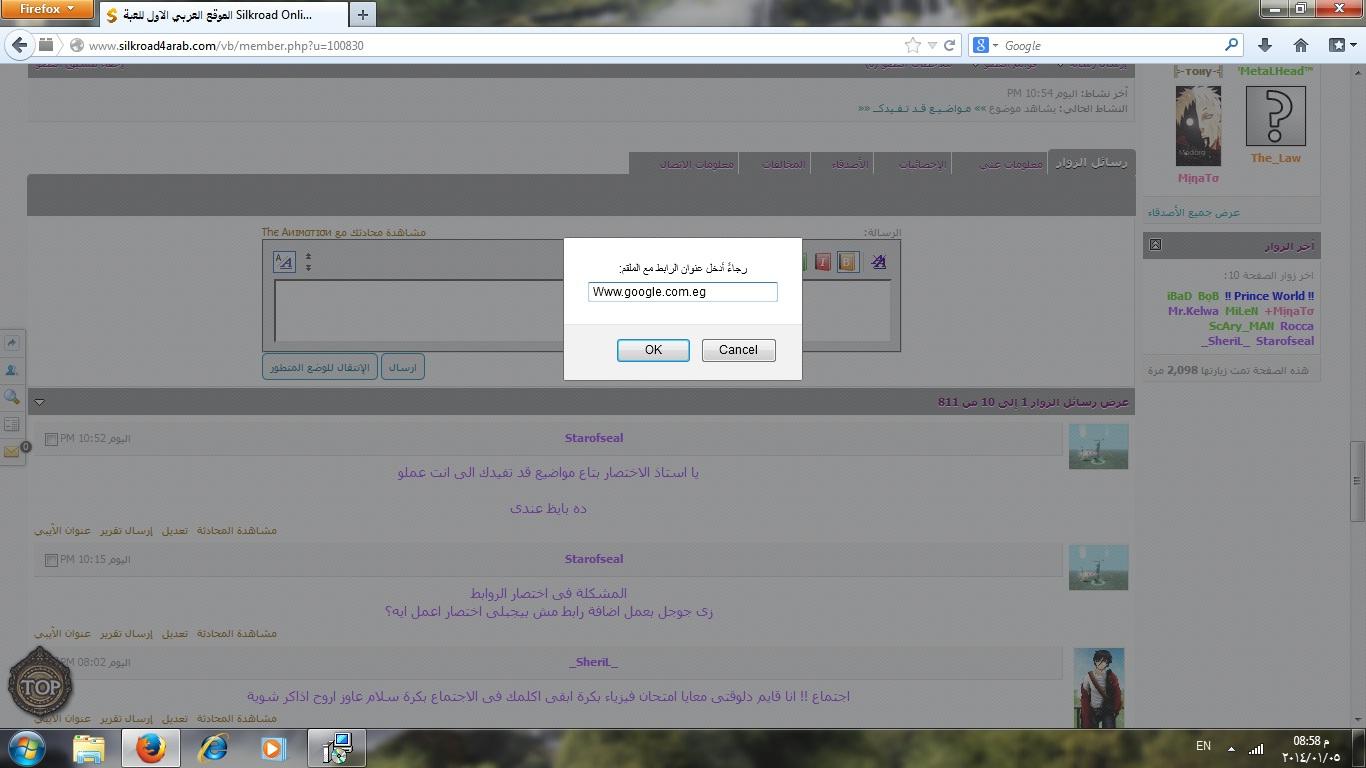
Task: Click الإنتقال للوضع المتطور advanced mode button
Action: [x=320, y=367]
